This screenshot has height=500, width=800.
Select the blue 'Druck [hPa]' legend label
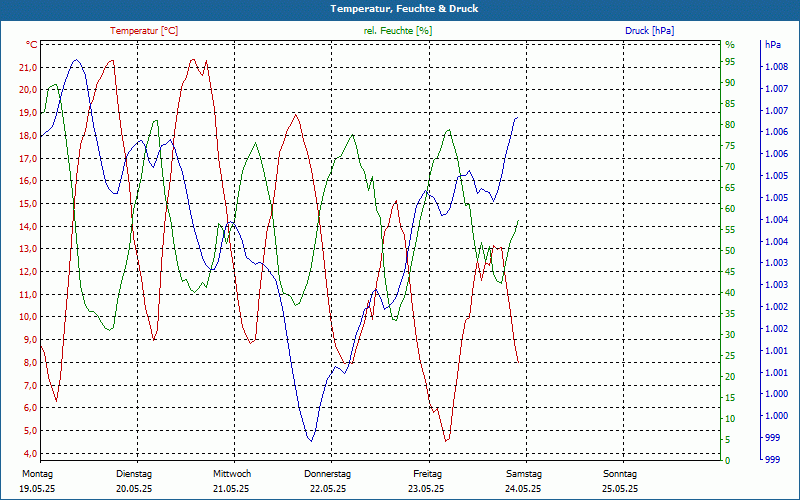649,31
